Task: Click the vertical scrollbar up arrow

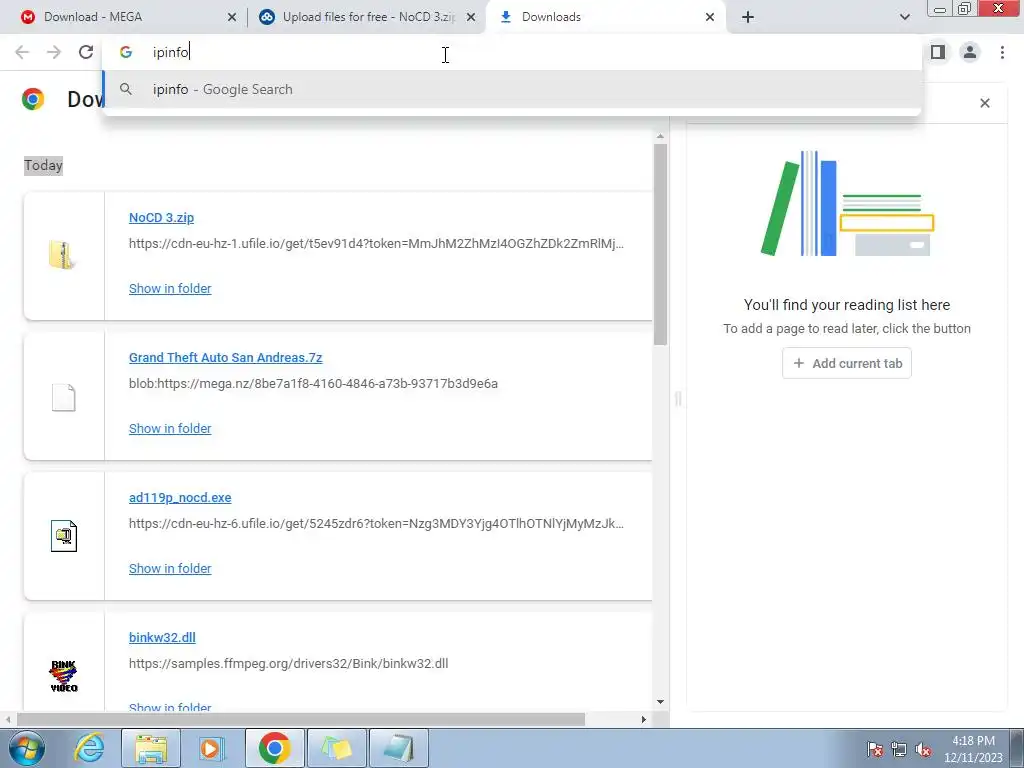Action: [660, 136]
